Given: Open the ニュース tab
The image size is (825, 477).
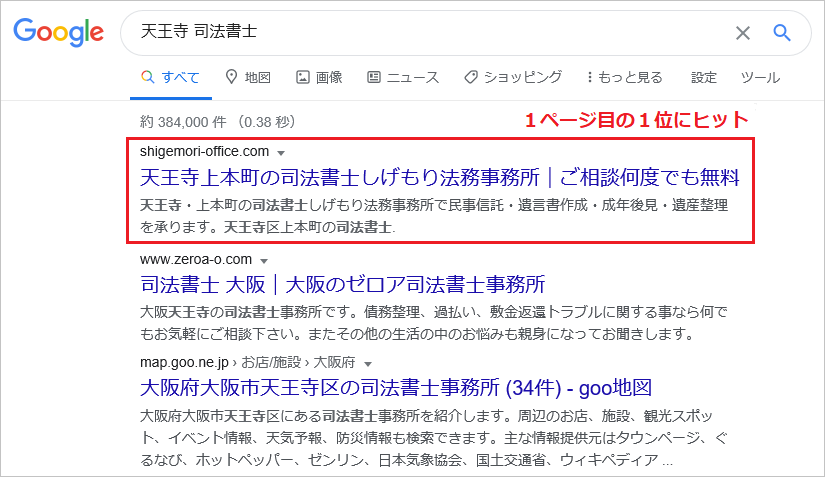Looking at the screenshot, I should tap(403, 77).
